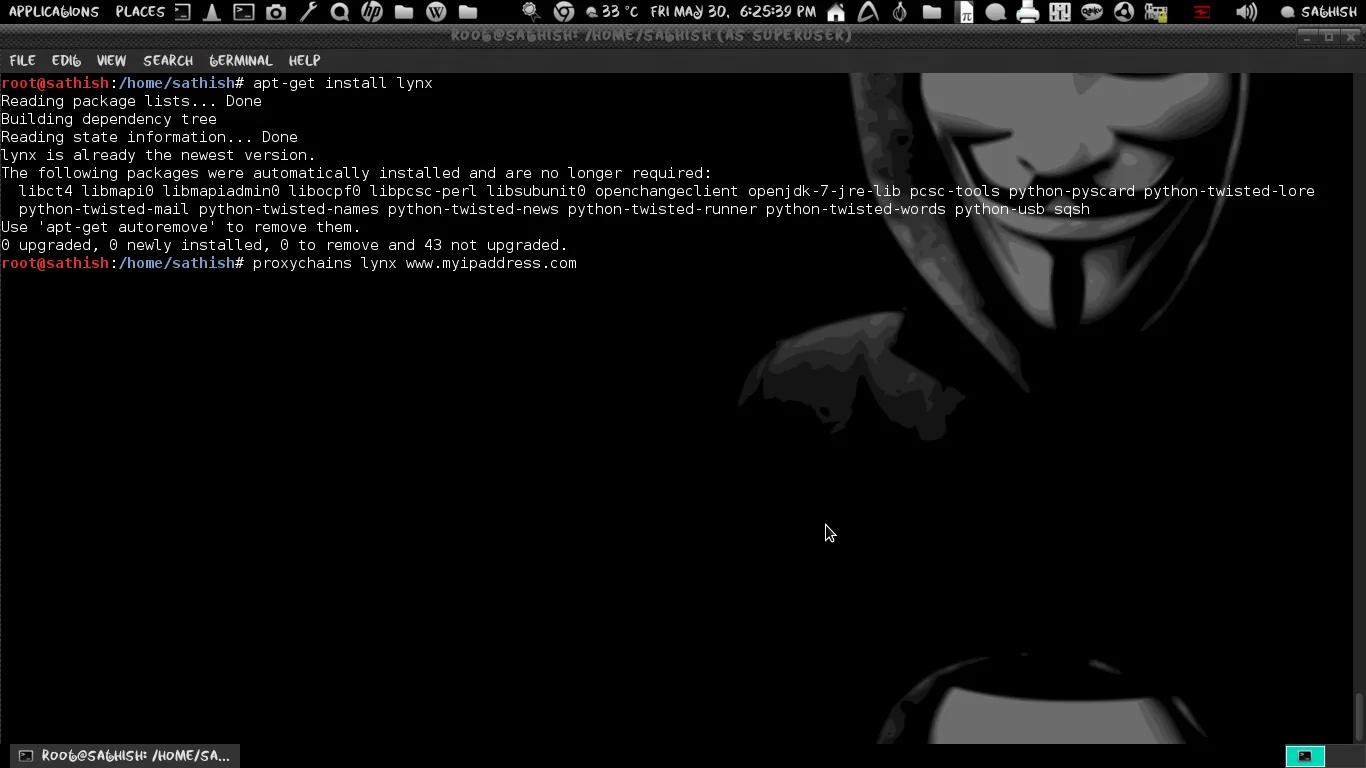Open the firewall lock icon
1366x768 pixels.
(1156, 13)
